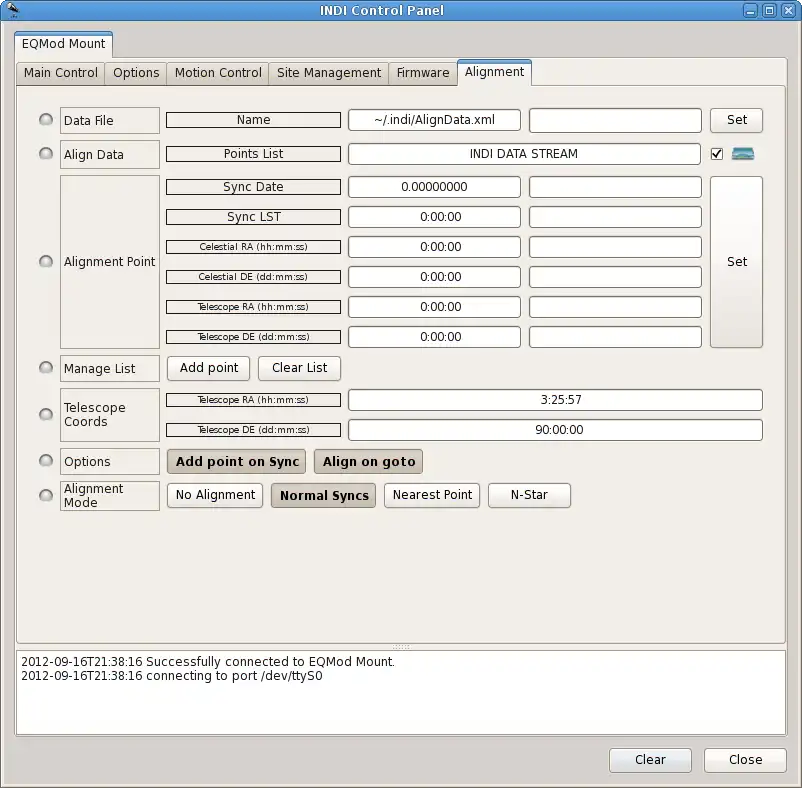Viewport: 802px width, 788px height.
Task: Click the window menu icon in title bar
Action: click(12, 10)
